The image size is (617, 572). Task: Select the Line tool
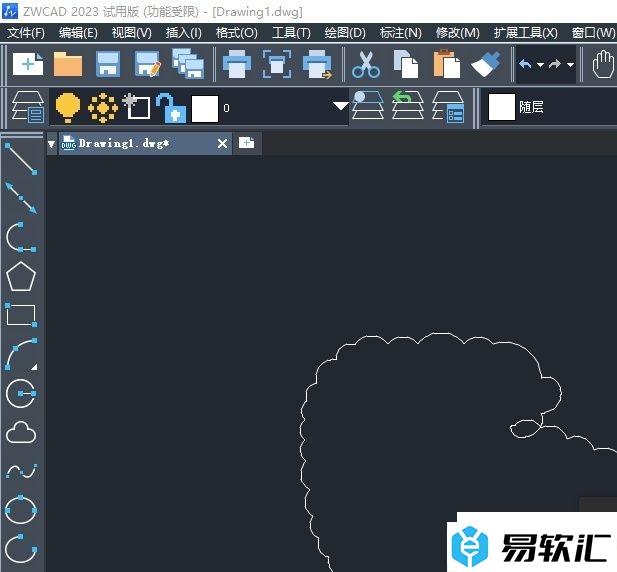pyautogui.click(x=21, y=159)
